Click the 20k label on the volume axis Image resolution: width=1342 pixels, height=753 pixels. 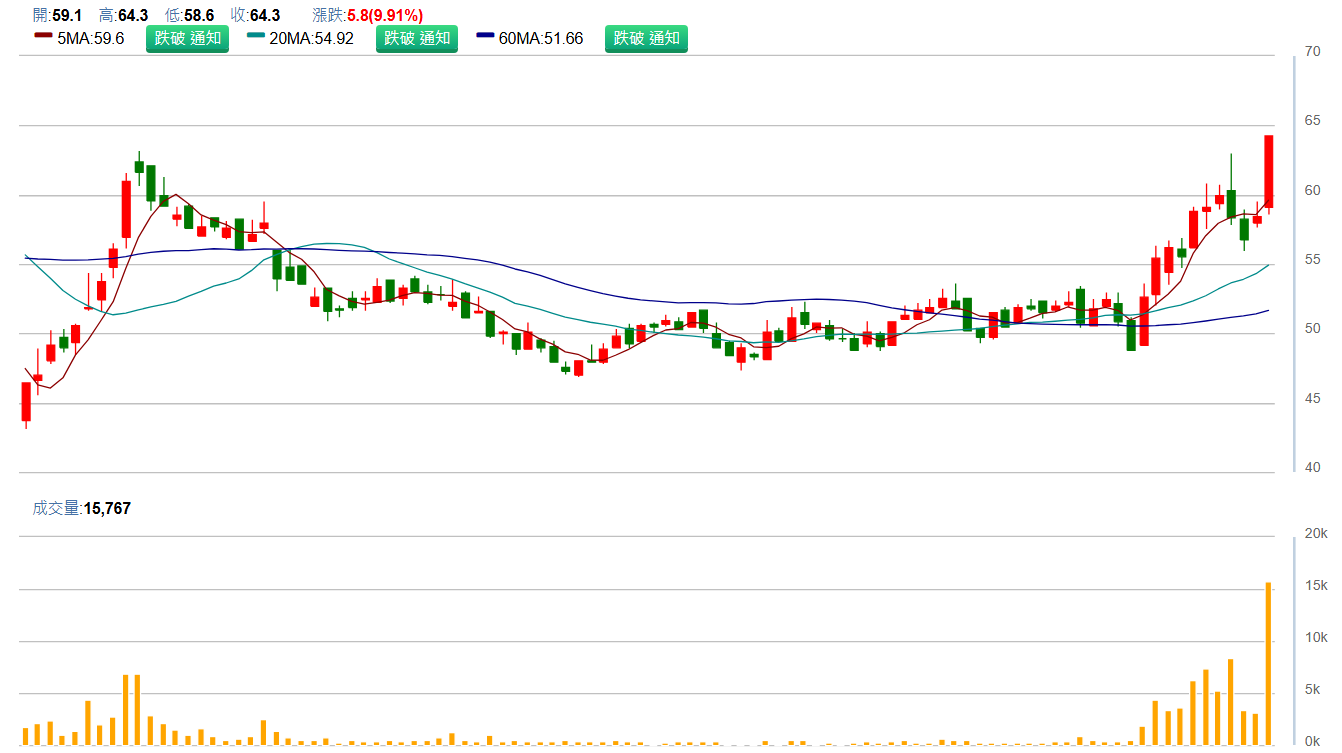coord(1317,533)
